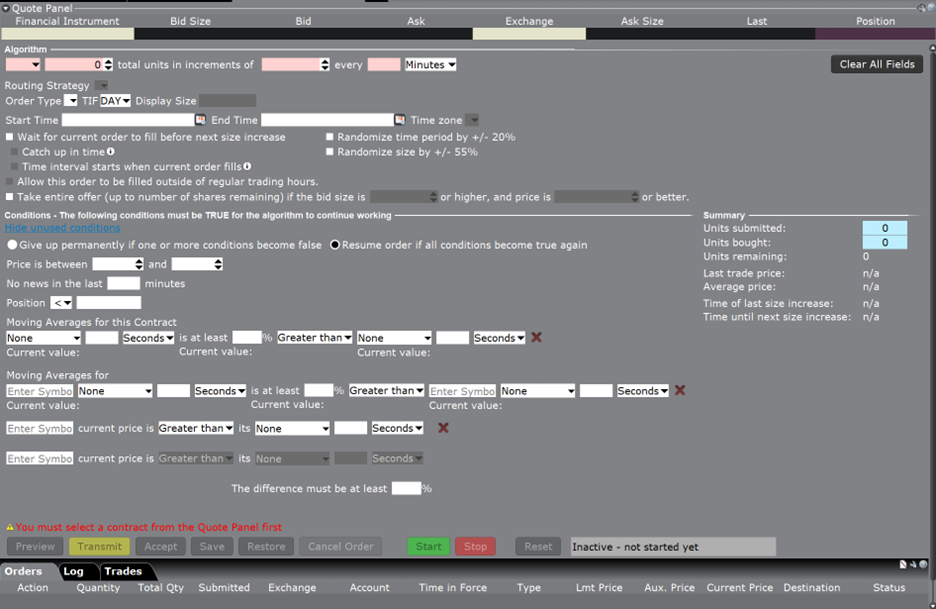This screenshot has width=936, height=609.
Task: Open Quote Panel configuration wrench icon
Action: tap(921, 8)
